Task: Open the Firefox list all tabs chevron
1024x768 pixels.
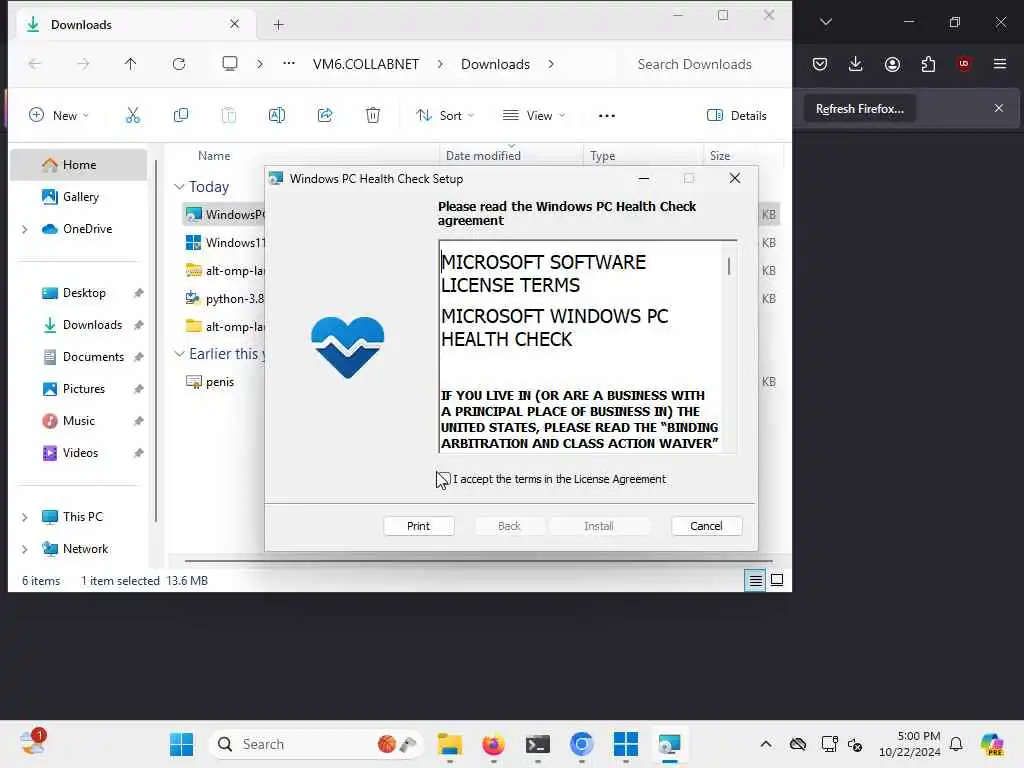Action: [x=826, y=22]
